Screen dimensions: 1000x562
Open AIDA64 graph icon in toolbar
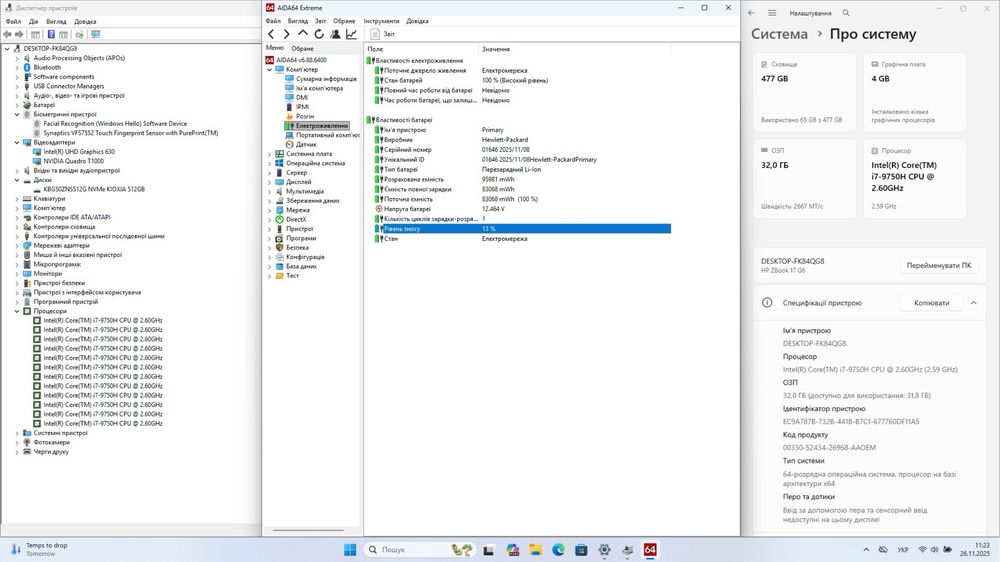coord(351,34)
